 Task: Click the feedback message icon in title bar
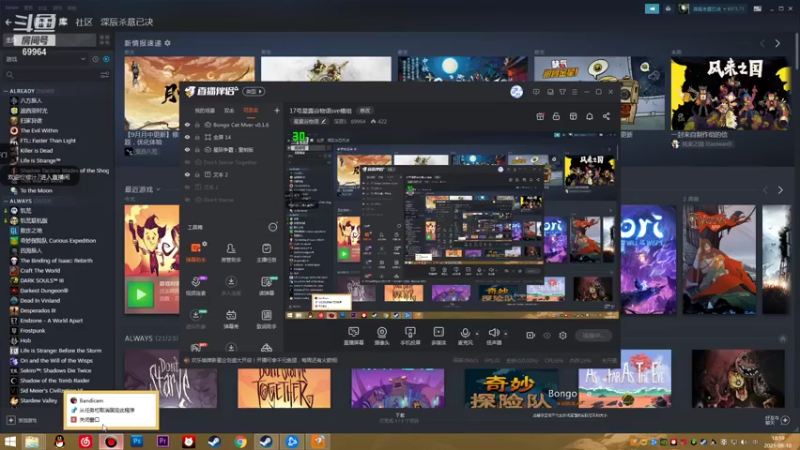536,92
